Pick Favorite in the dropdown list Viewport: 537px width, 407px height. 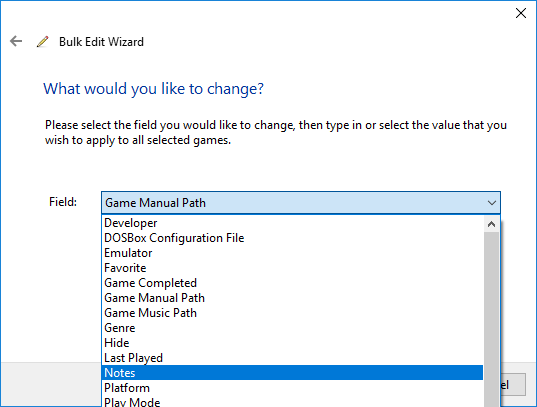pos(292,268)
